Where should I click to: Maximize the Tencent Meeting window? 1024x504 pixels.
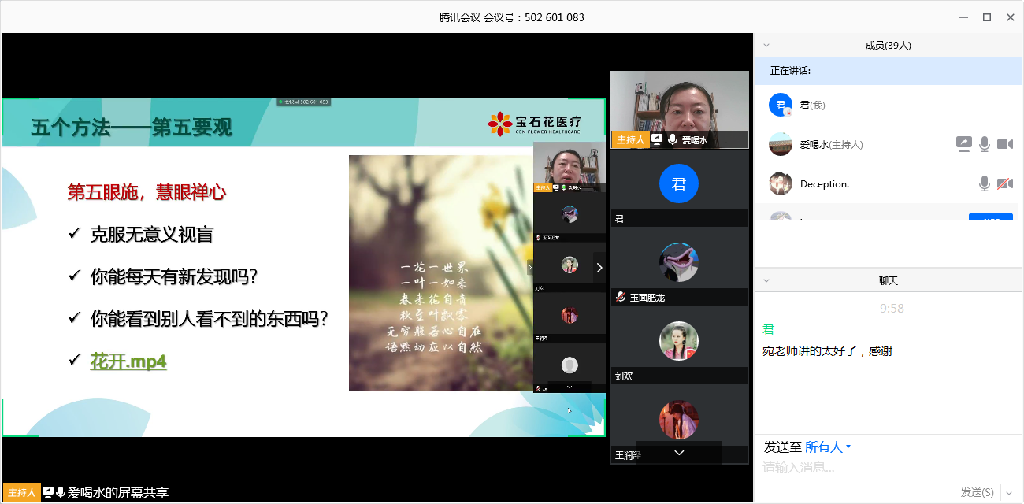987,17
